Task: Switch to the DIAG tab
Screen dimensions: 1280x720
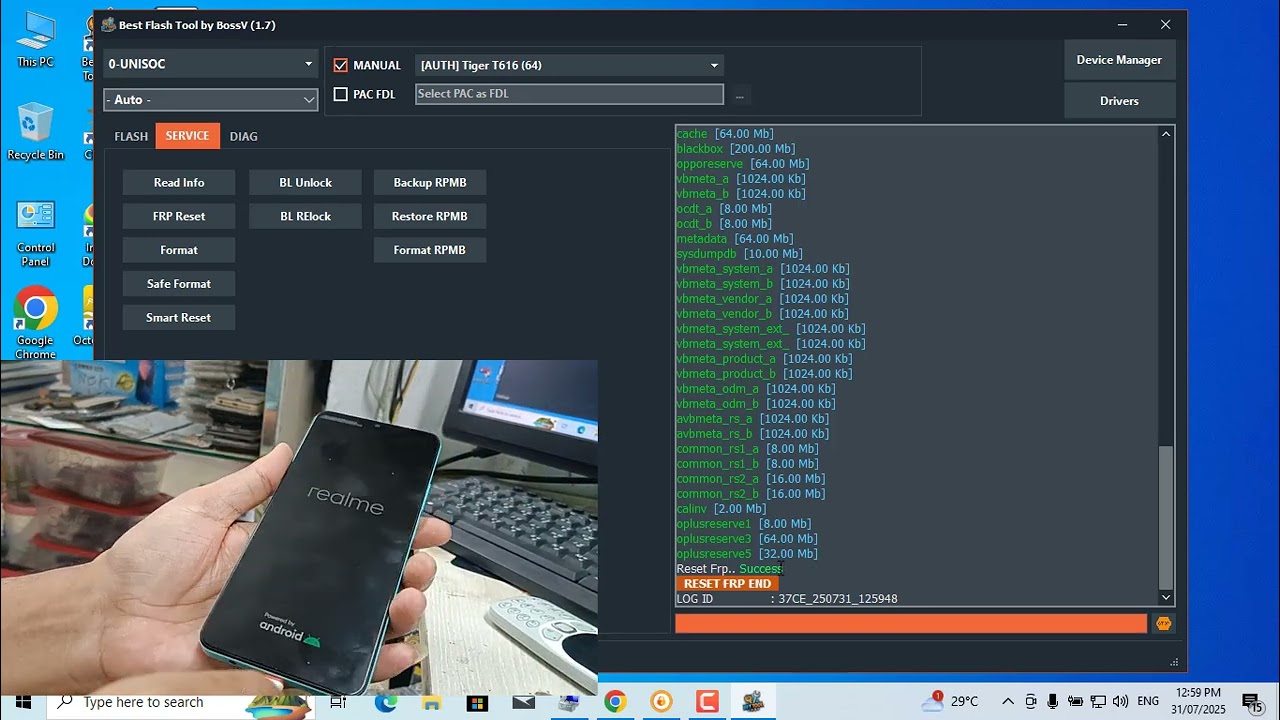Action: point(243,136)
